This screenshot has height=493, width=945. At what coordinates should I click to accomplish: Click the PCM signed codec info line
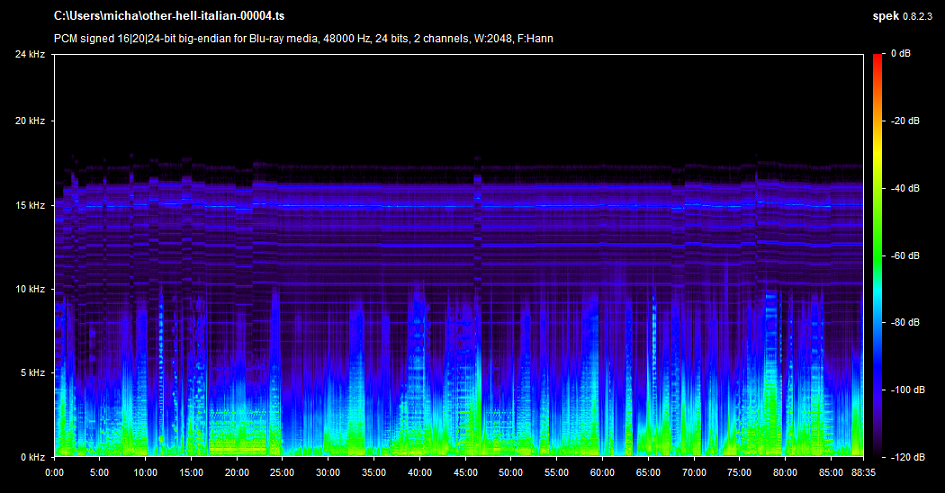pyautogui.click(x=304, y=39)
